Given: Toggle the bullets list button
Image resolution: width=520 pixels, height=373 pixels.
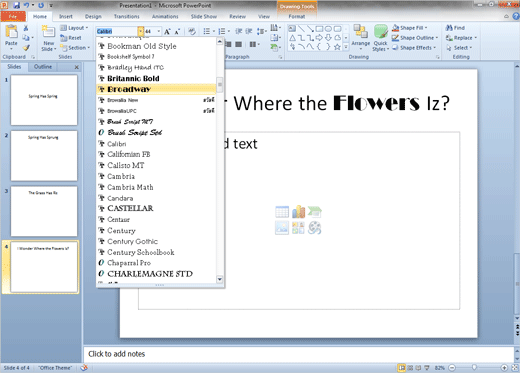Looking at the screenshot, I should (x=207, y=31).
